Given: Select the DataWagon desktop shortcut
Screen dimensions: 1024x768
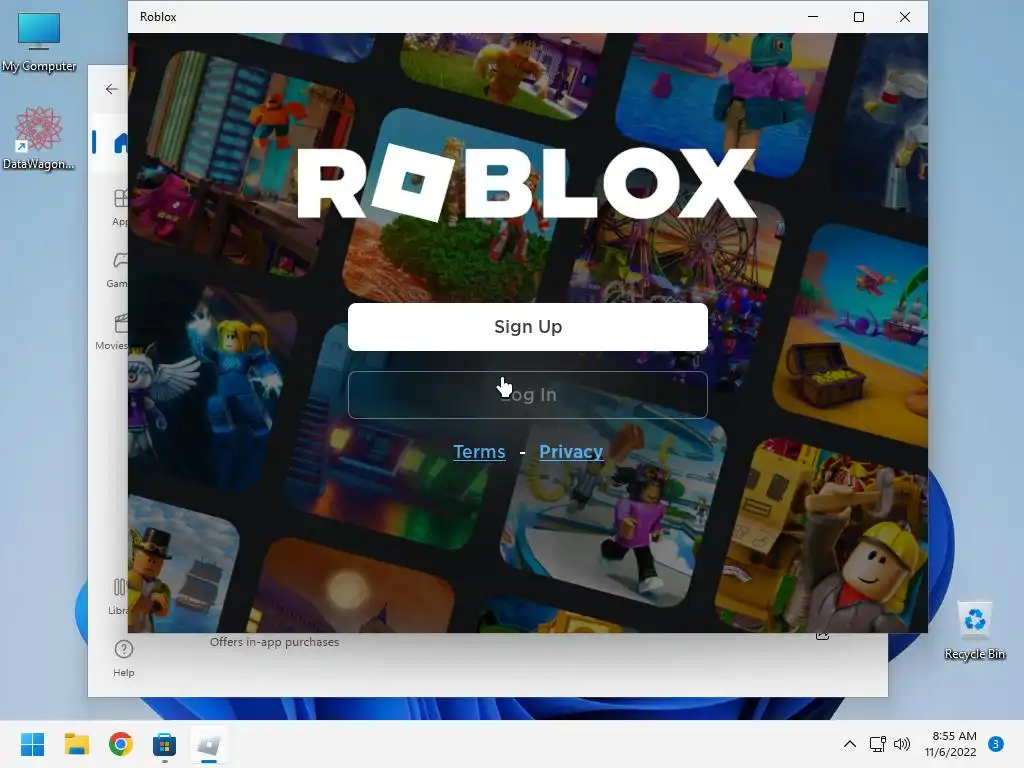Looking at the screenshot, I should click(x=39, y=138).
